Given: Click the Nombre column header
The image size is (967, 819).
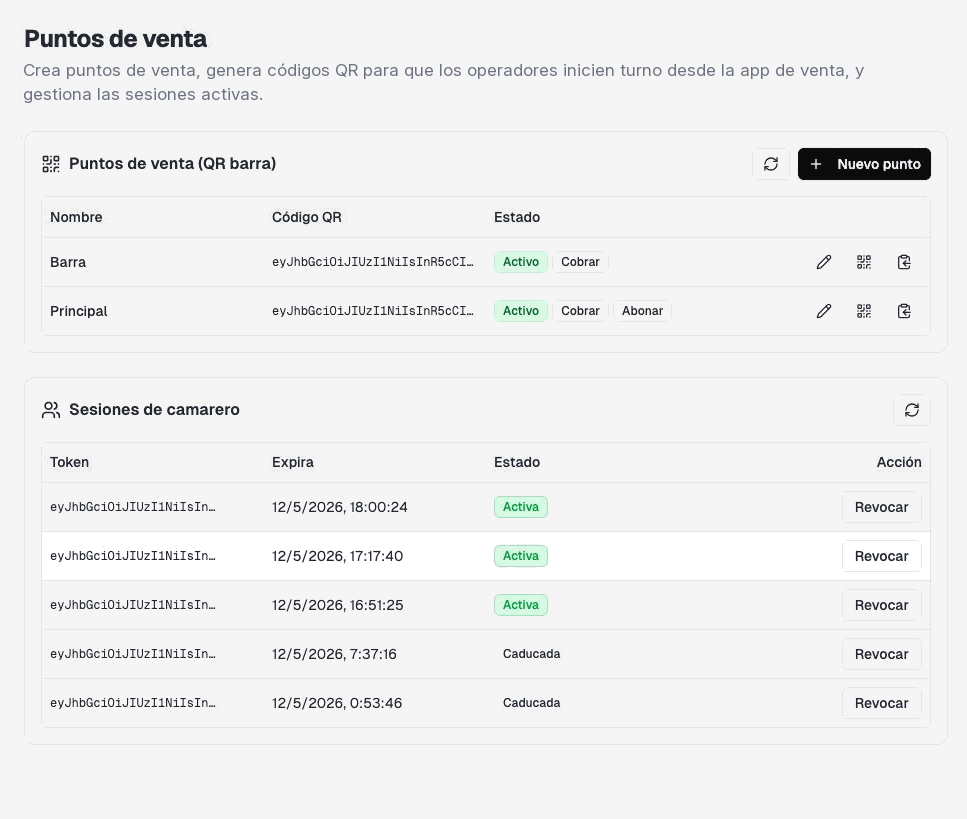Looking at the screenshot, I should tap(76, 217).
